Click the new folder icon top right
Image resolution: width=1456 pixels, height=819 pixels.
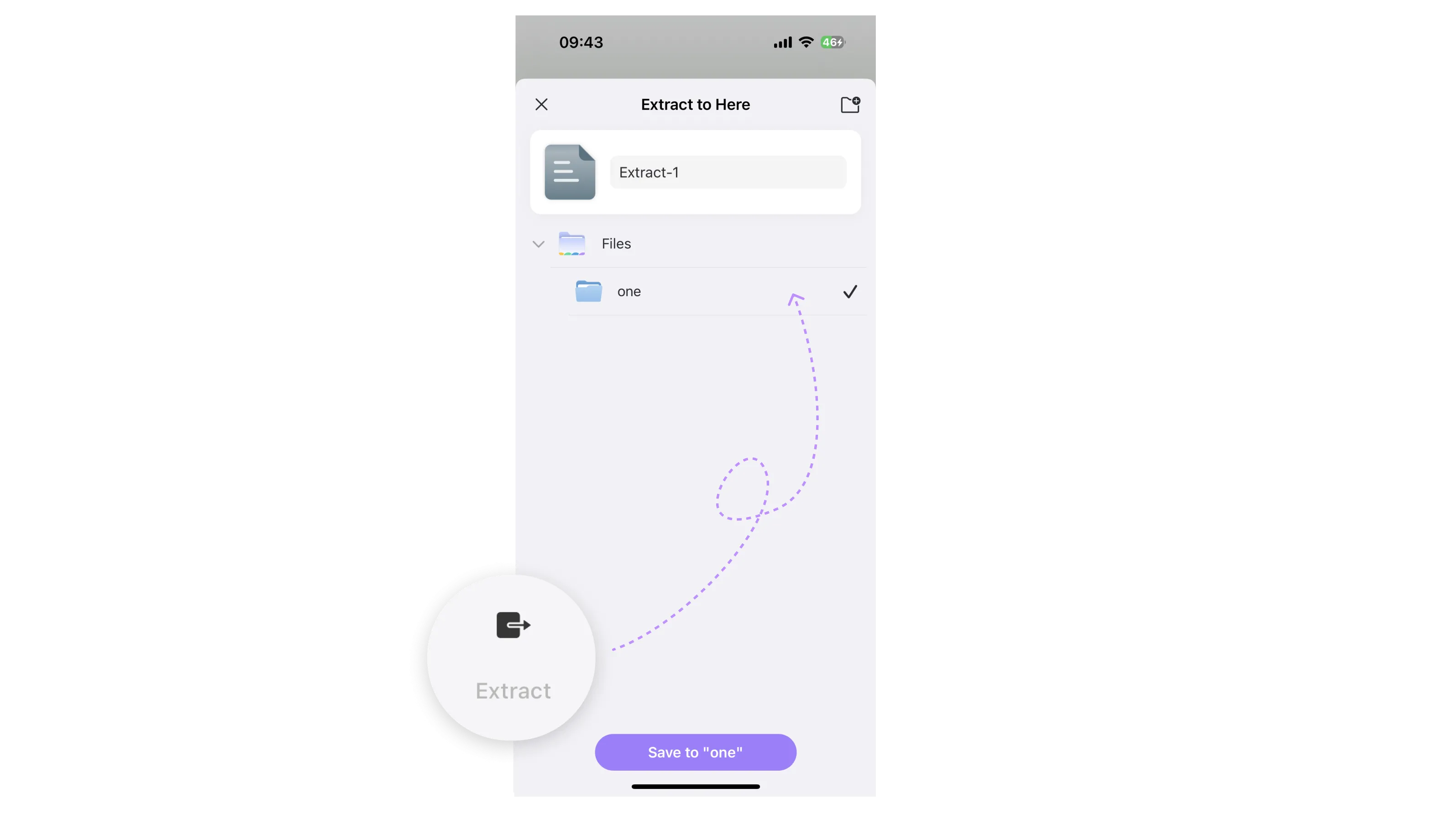(x=850, y=105)
